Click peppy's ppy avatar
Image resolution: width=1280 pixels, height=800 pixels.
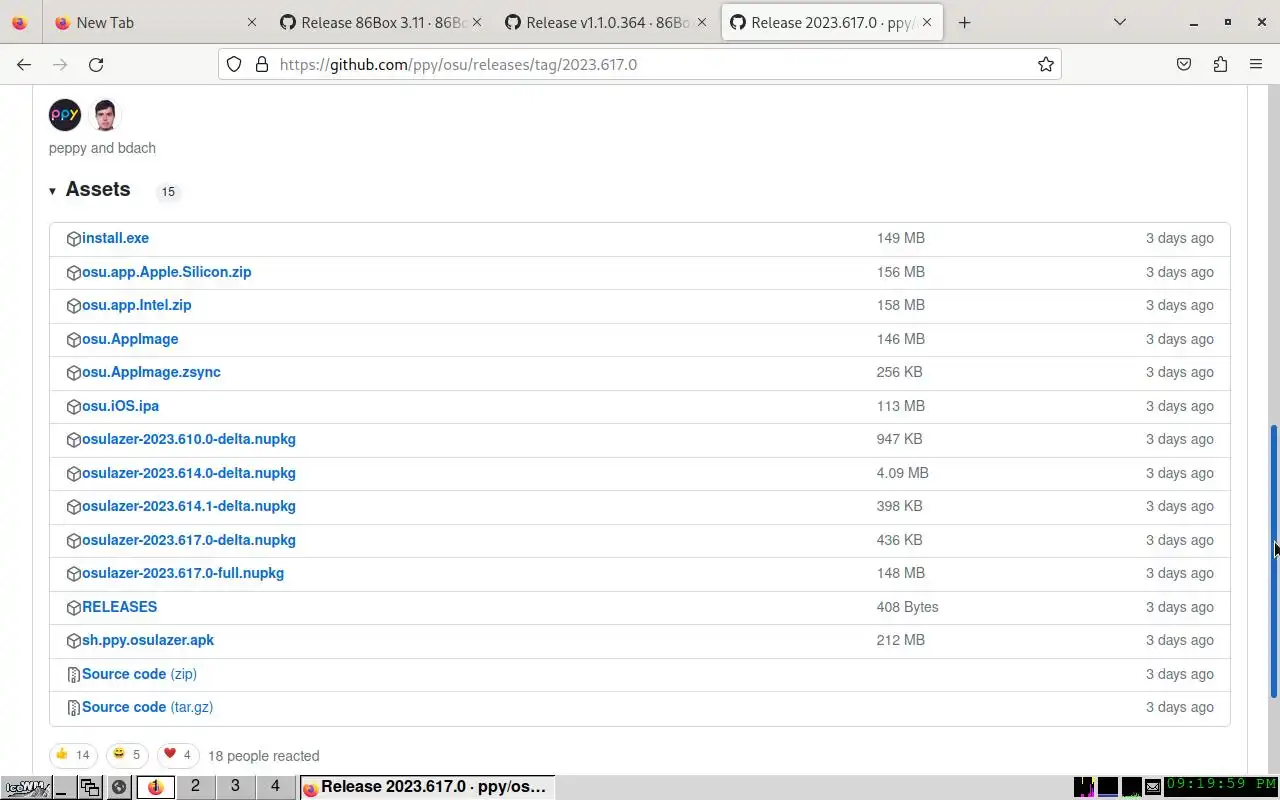[65, 115]
